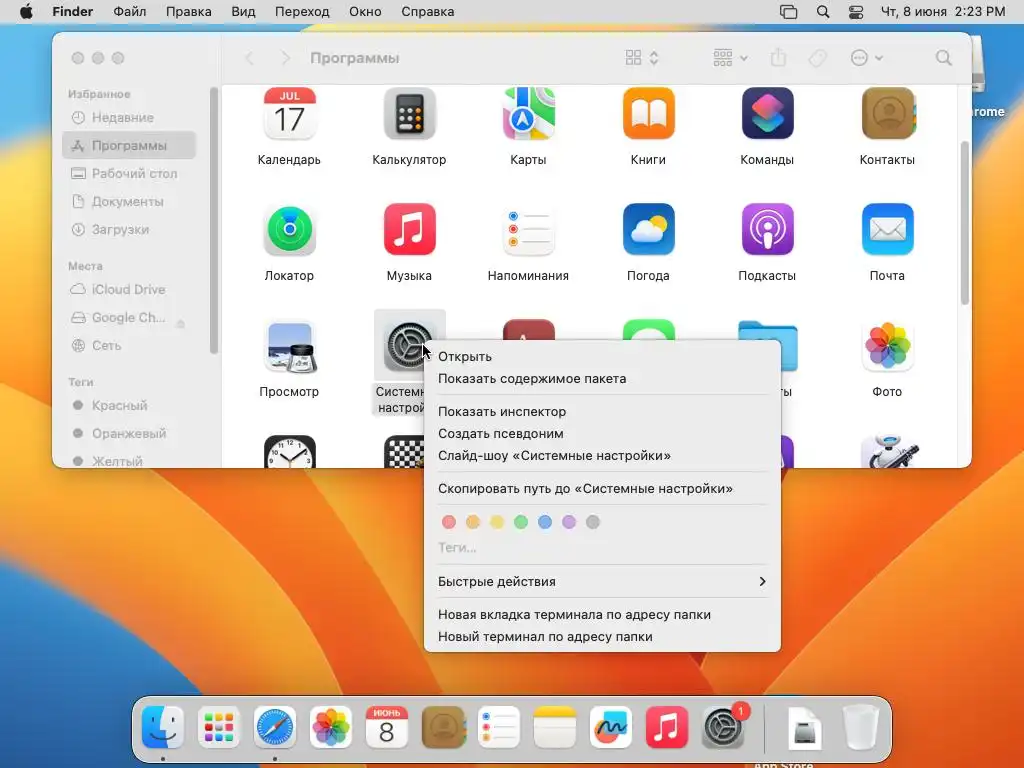Apply the green tag color dot

(x=520, y=522)
